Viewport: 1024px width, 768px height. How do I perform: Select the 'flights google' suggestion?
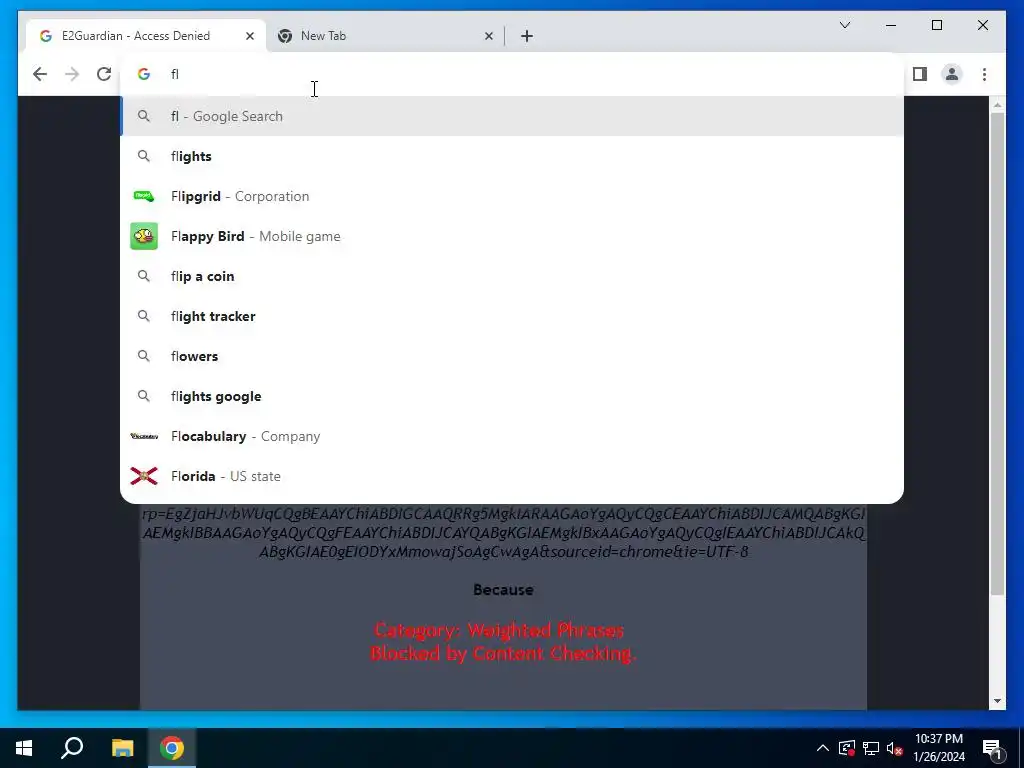coord(512,396)
